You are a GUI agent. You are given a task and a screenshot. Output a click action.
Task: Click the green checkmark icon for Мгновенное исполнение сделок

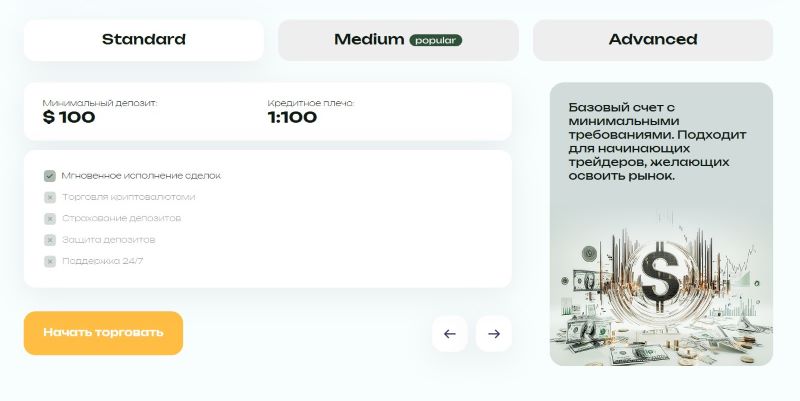[x=49, y=176]
